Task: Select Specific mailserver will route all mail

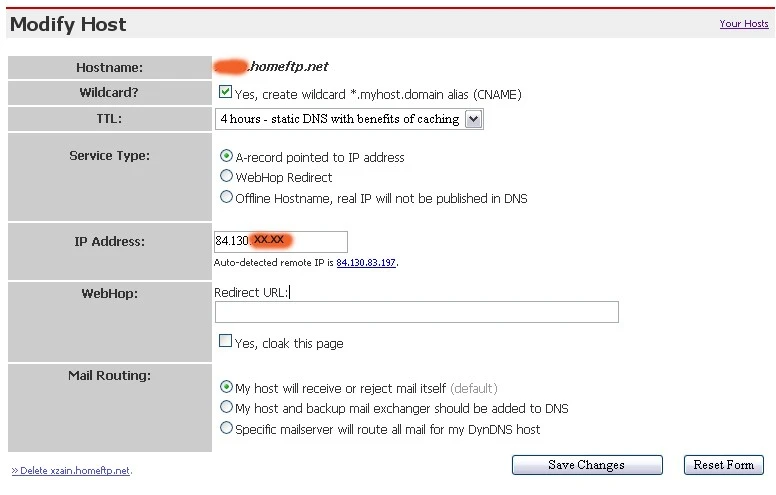Action: pos(226,429)
